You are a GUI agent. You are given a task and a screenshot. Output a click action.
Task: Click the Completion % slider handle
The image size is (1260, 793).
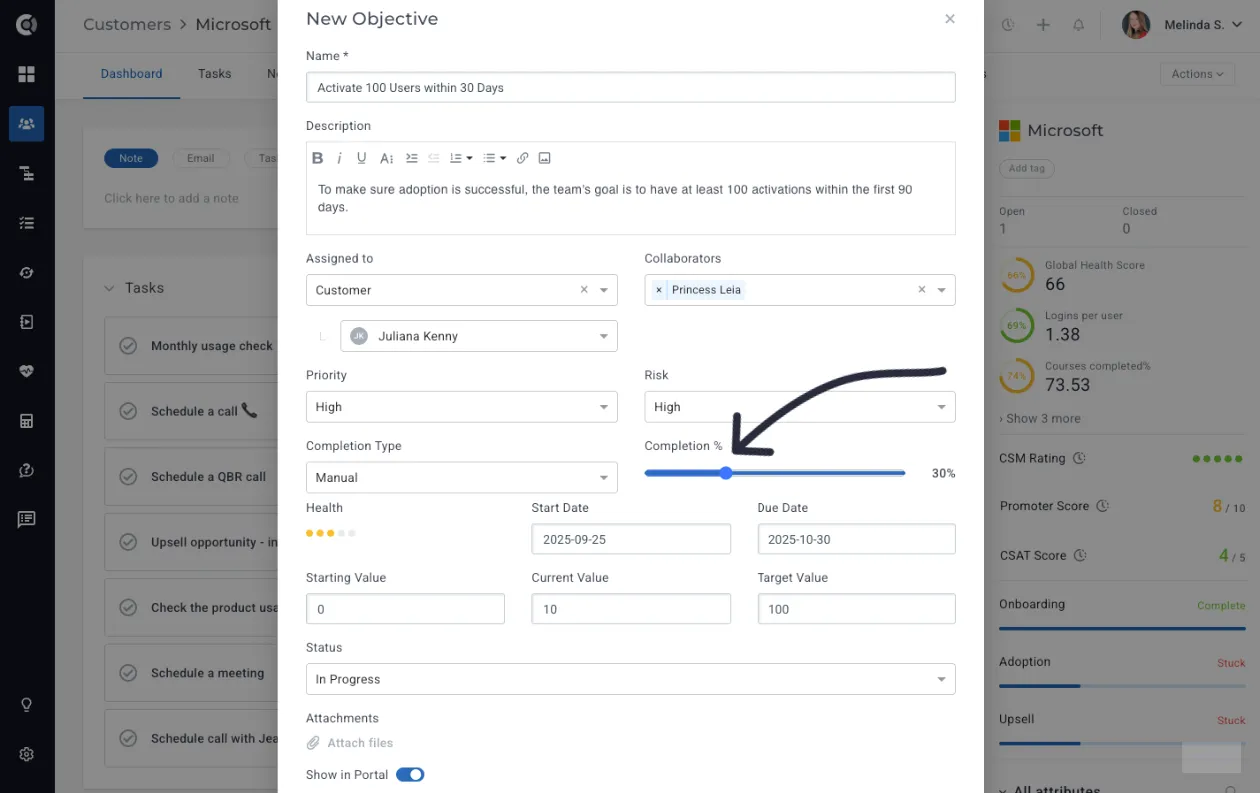(726, 473)
